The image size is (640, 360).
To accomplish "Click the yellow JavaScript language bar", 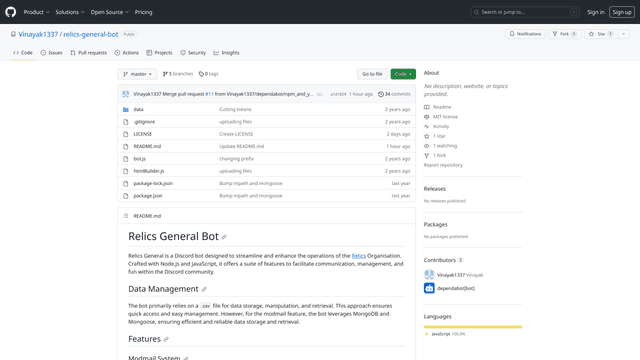I will [x=473, y=327].
